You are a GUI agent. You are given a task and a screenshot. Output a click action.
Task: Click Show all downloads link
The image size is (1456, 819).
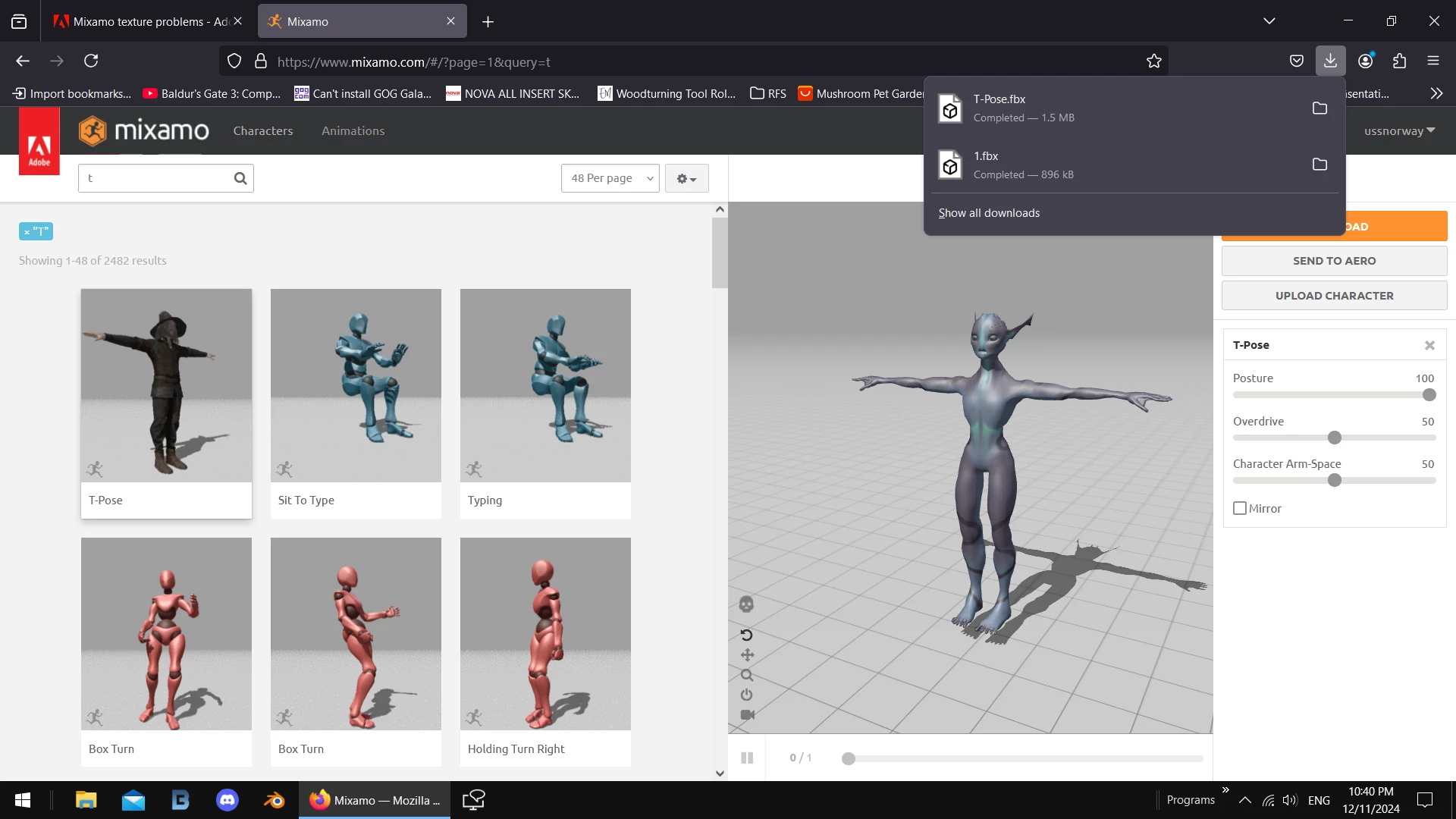click(989, 213)
